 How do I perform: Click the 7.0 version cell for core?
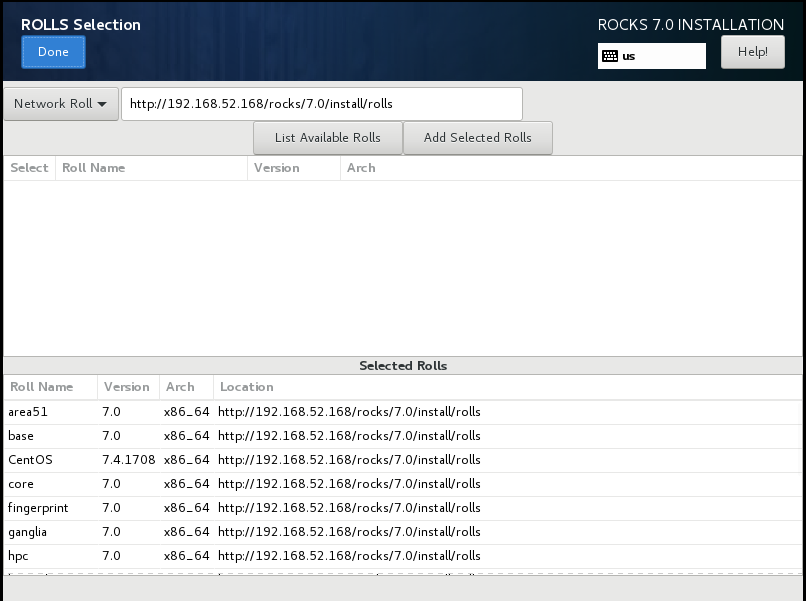click(x=111, y=484)
